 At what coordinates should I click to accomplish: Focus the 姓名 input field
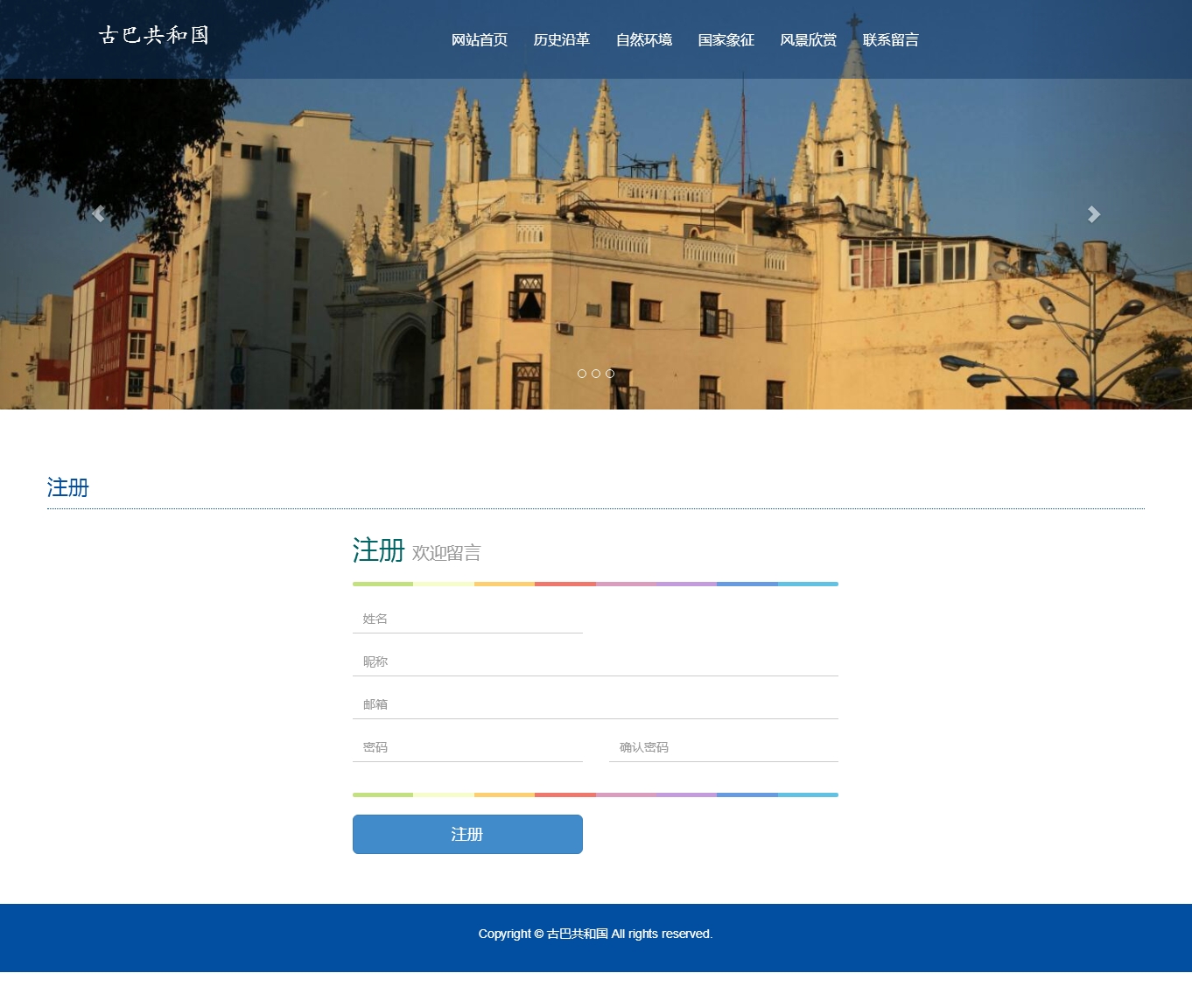[x=467, y=619]
